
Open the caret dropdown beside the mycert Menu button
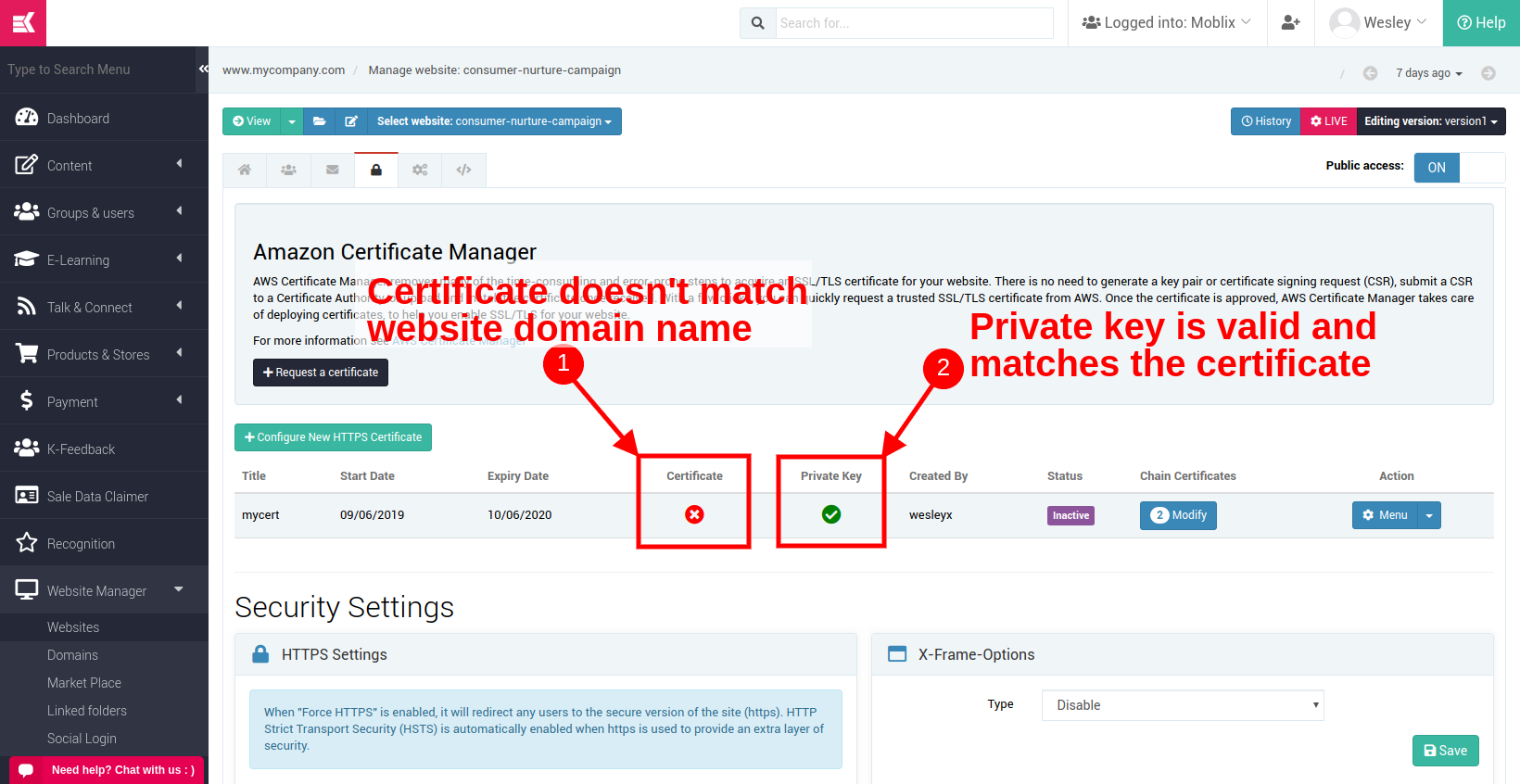pyautogui.click(x=1429, y=515)
